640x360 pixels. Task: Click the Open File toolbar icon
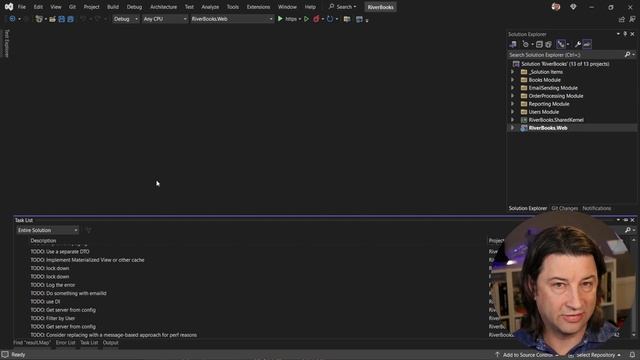(52, 19)
